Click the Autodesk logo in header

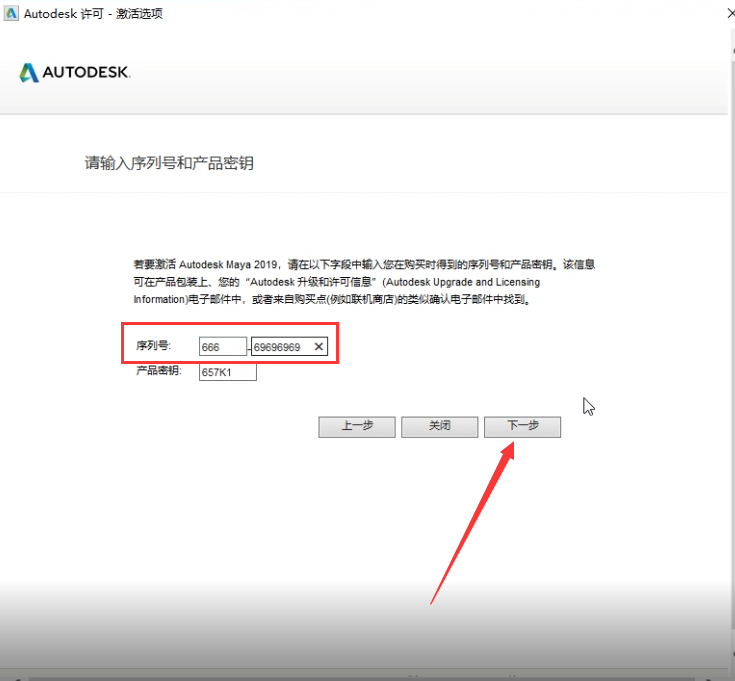(75, 73)
